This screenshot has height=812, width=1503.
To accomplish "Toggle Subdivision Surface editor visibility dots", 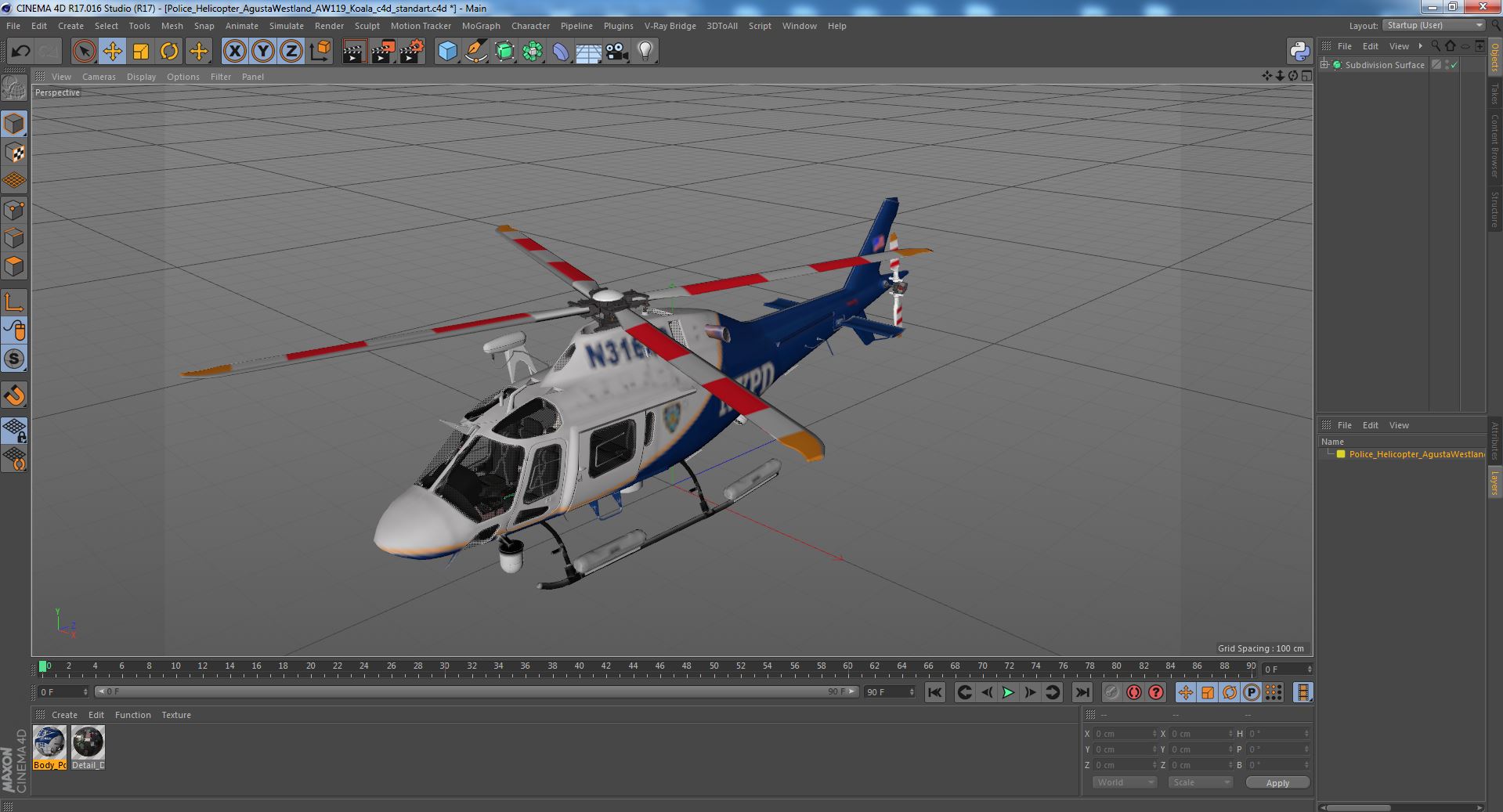I will (x=1447, y=65).
